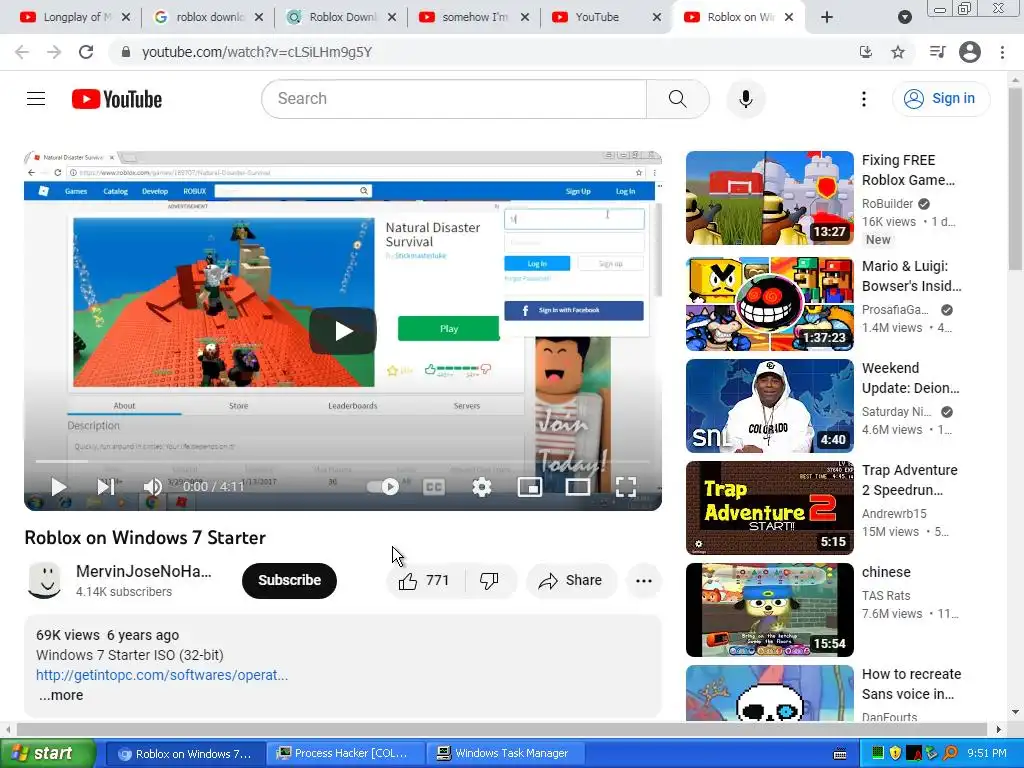The image size is (1024, 768).
Task: Click the install/download icon in address bar
Action: [866, 52]
